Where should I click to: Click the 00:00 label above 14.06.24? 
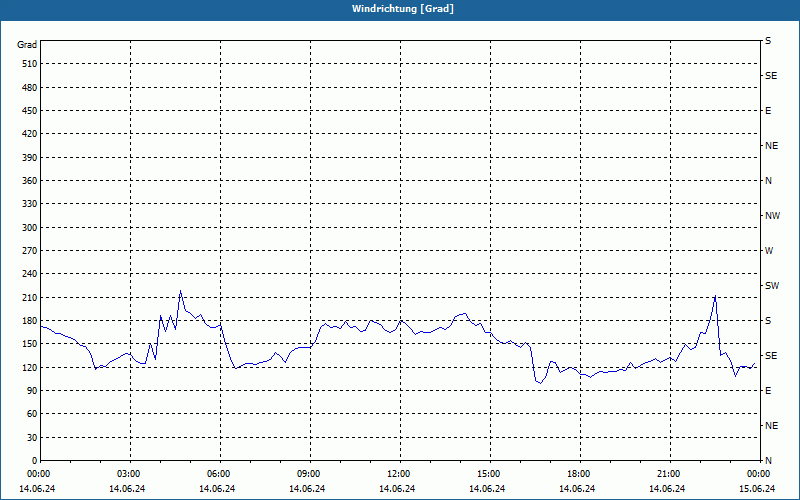(x=37, y=473)
